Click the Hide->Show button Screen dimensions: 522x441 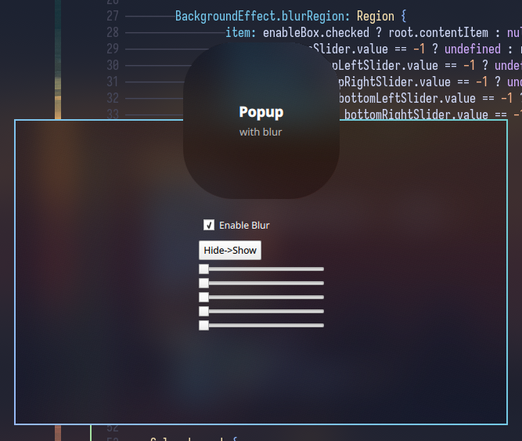click(x=230, y=250)
